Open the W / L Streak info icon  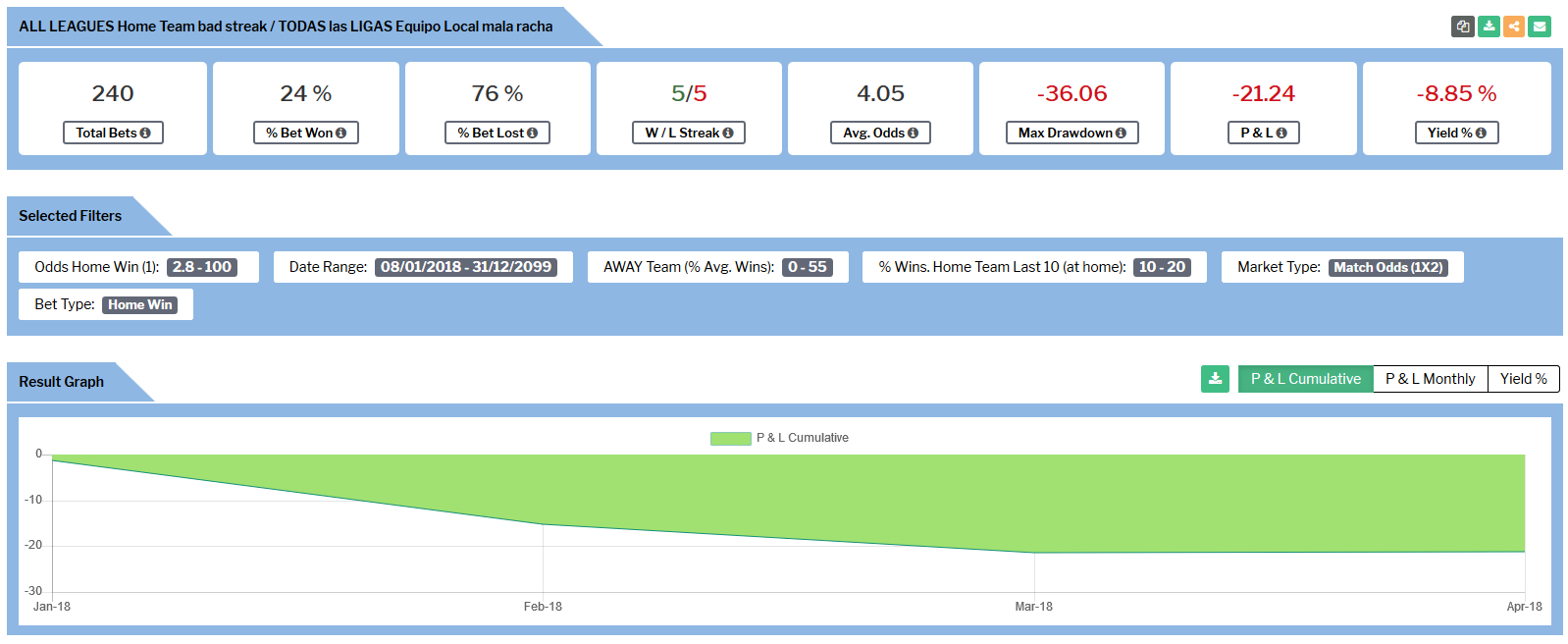pyautogui.click(x=728, y=133)
